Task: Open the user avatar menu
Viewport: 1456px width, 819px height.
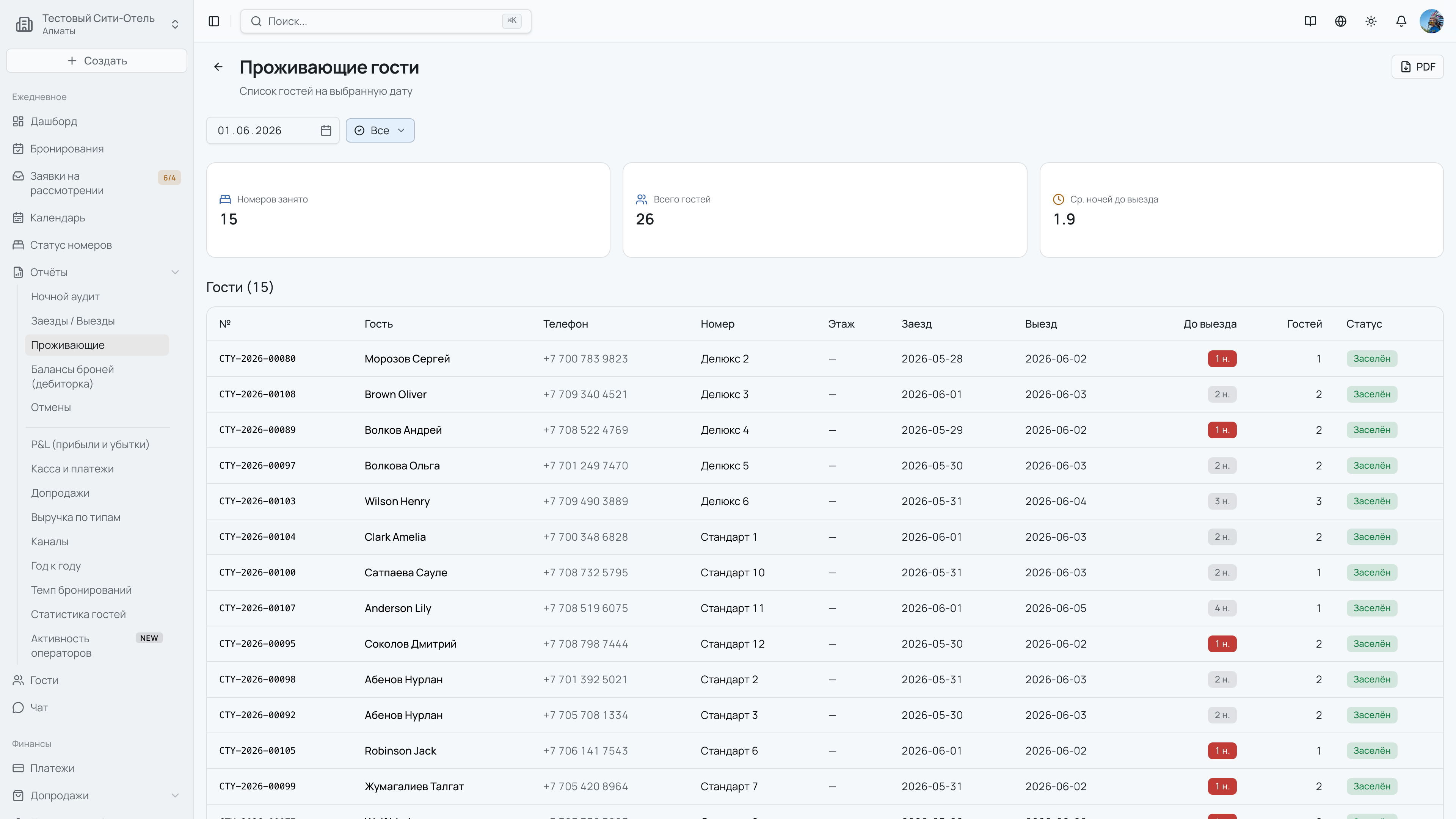Action: coord(1432,22)
